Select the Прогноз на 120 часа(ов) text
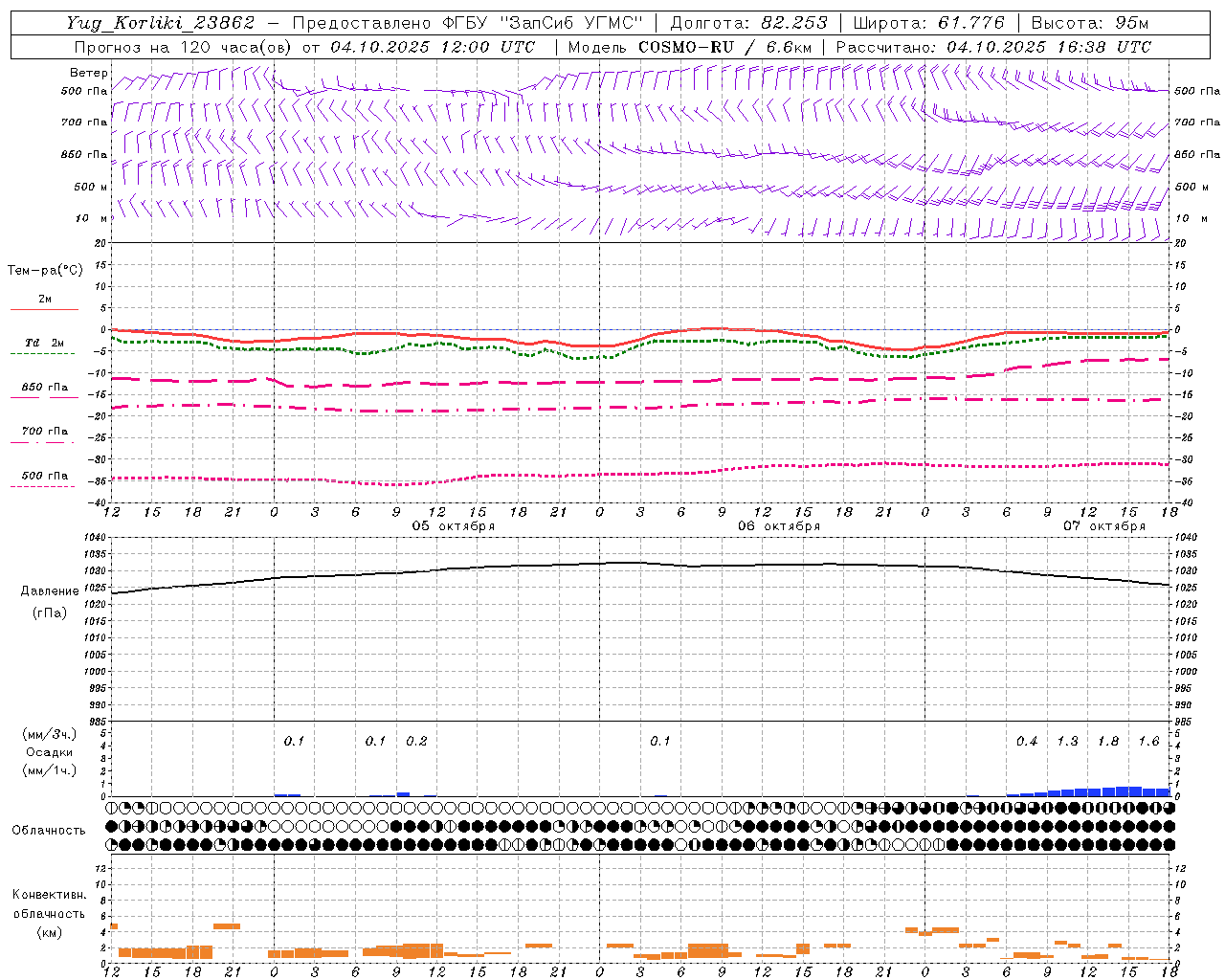 (185, 47)
